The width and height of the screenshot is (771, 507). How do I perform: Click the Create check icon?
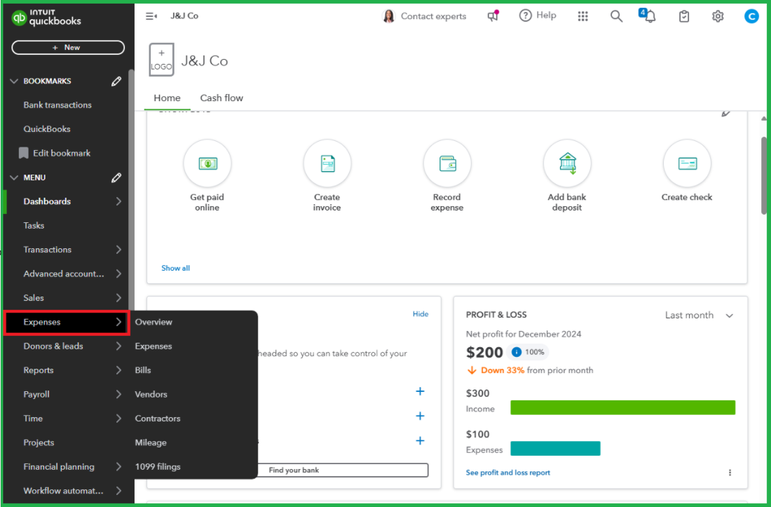(x=687, y=163)
